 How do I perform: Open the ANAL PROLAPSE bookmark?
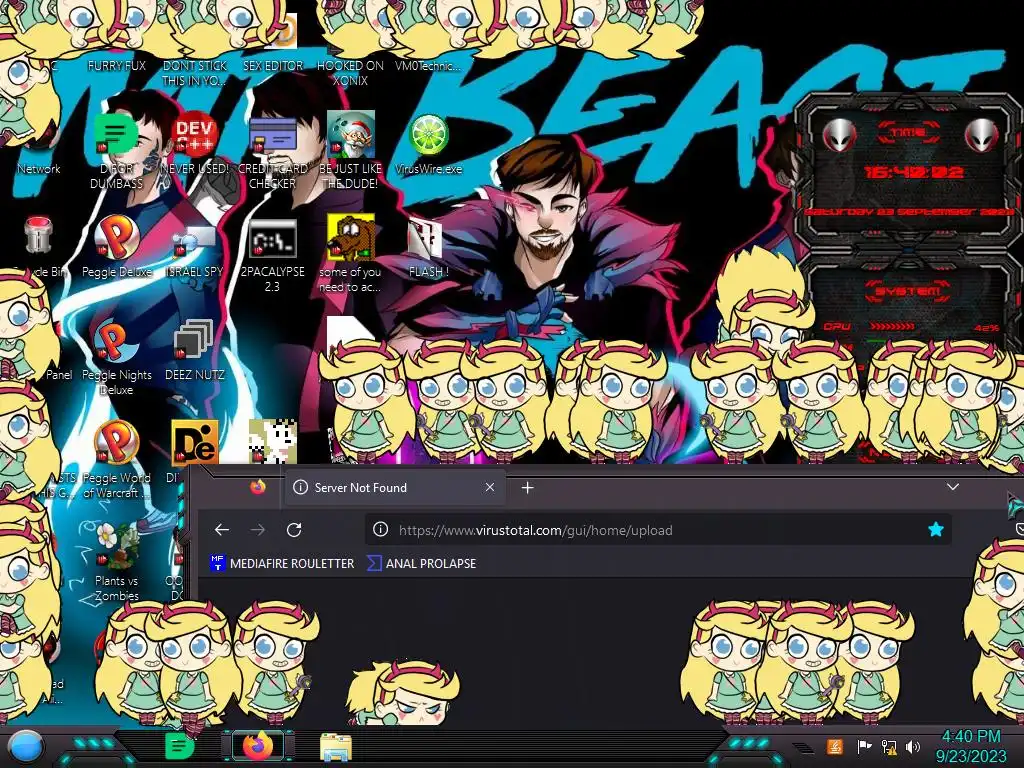pyautogui.click(x=421, y=563)
